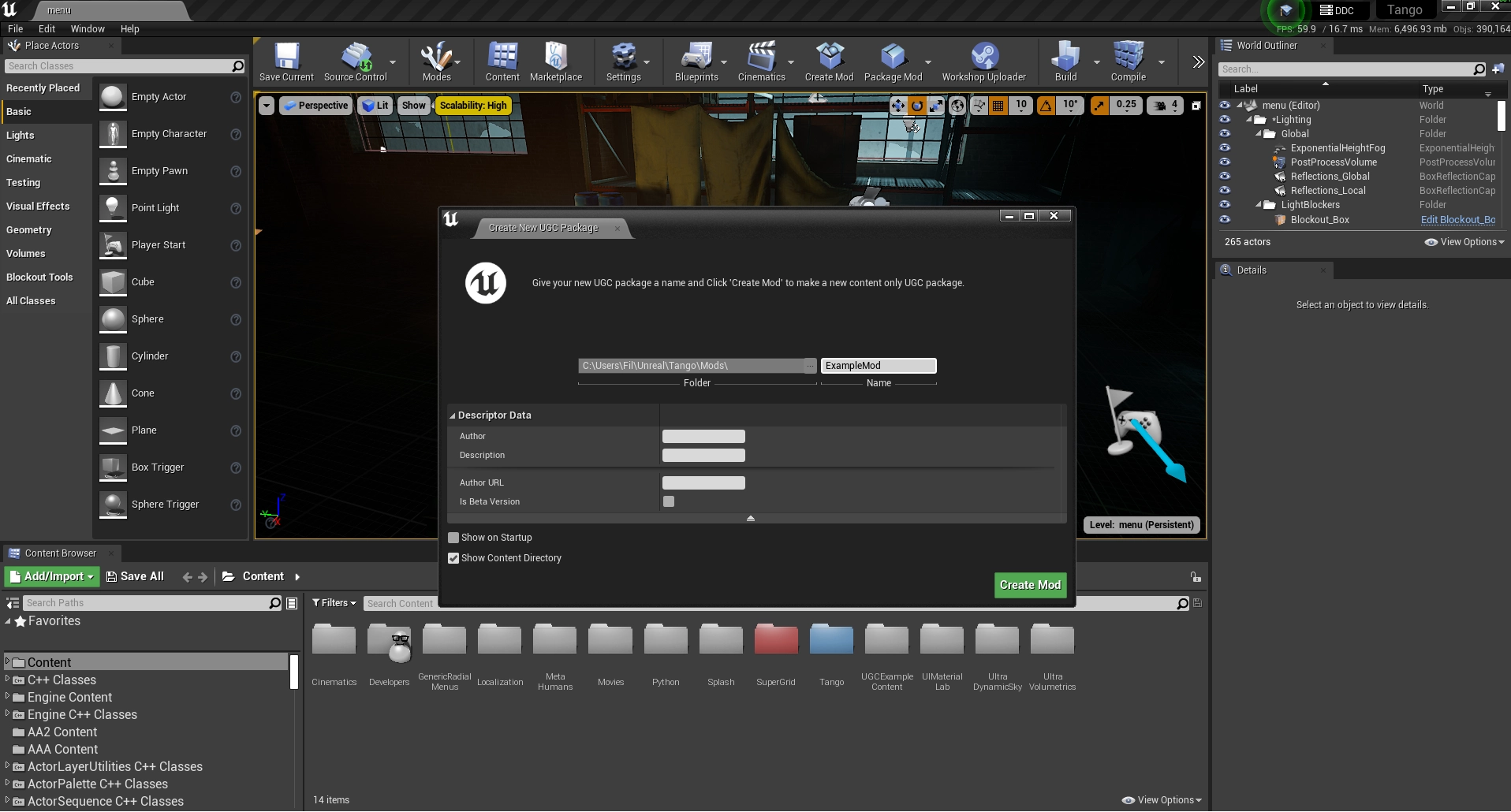This screenshot has width=1511, height=812.
Task: Click the Show viewport button
Action: [x=413, y=106]
